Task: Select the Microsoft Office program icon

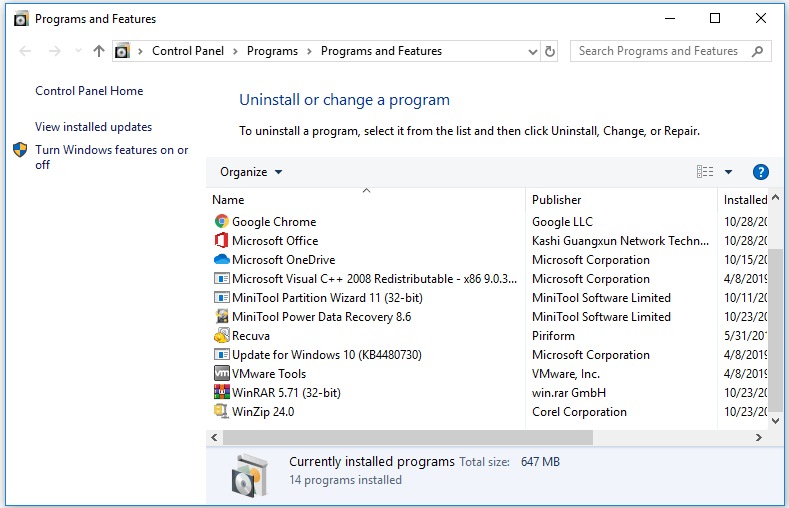Action: [221, 241]
